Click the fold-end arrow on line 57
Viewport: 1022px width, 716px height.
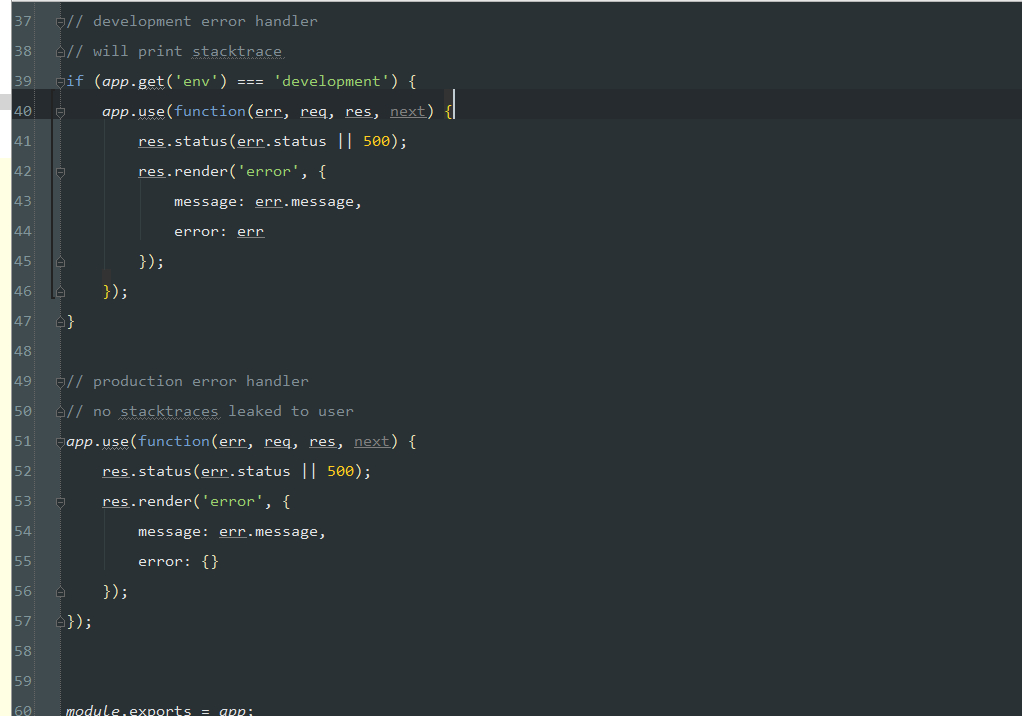click(x=58, y=621)
